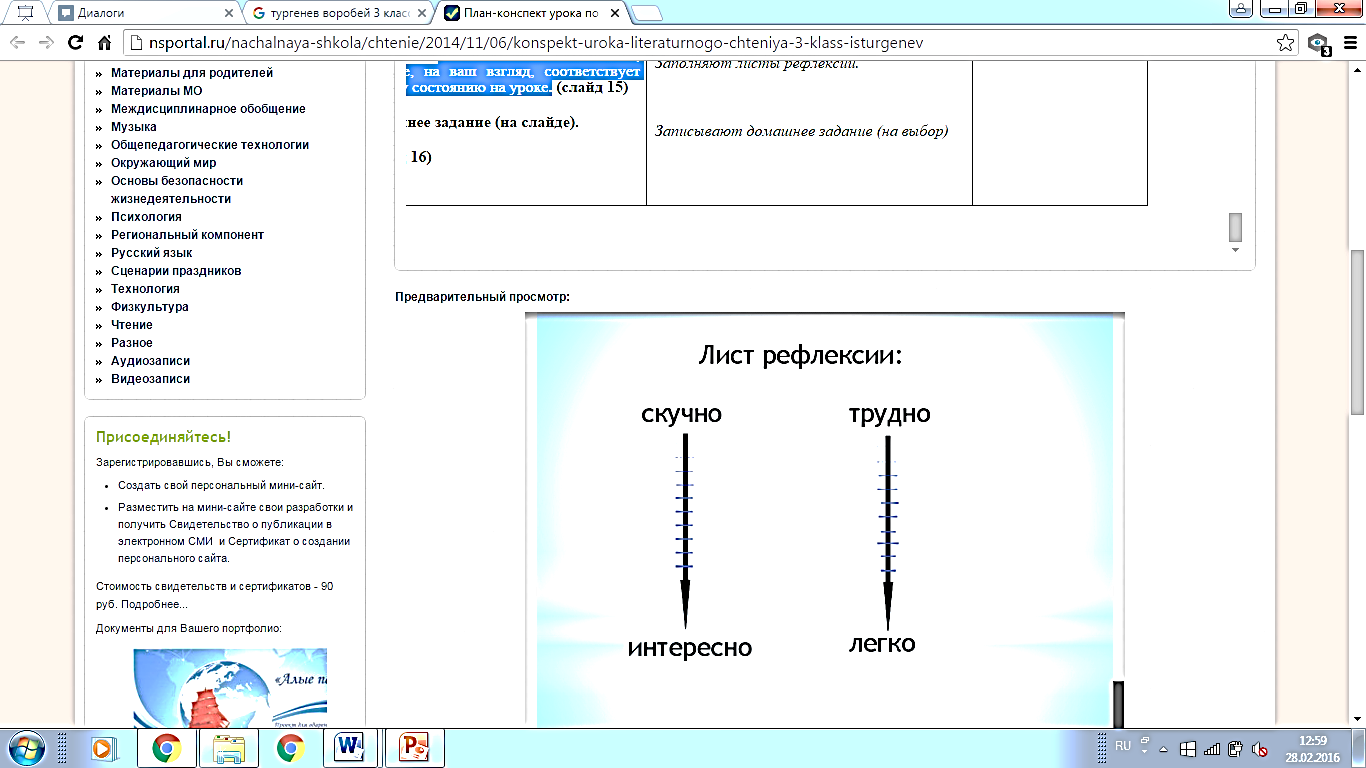Click text 'Записывают домашнее задание (на выбор)'
1366x768 pixels.
coord(801,131)
